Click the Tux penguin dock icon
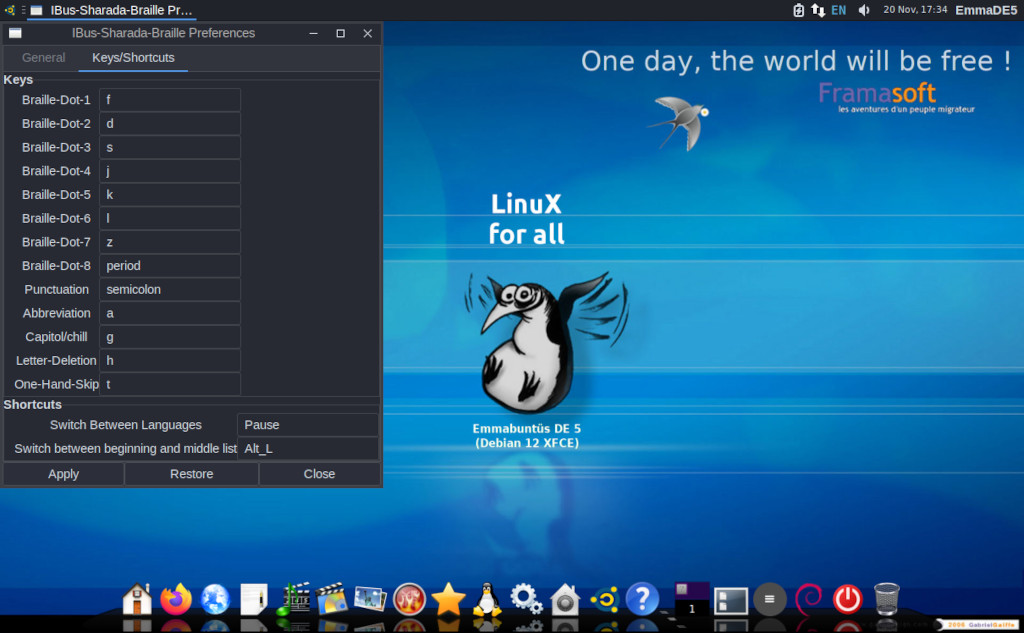1024x633 pixels. coord(487,599)
